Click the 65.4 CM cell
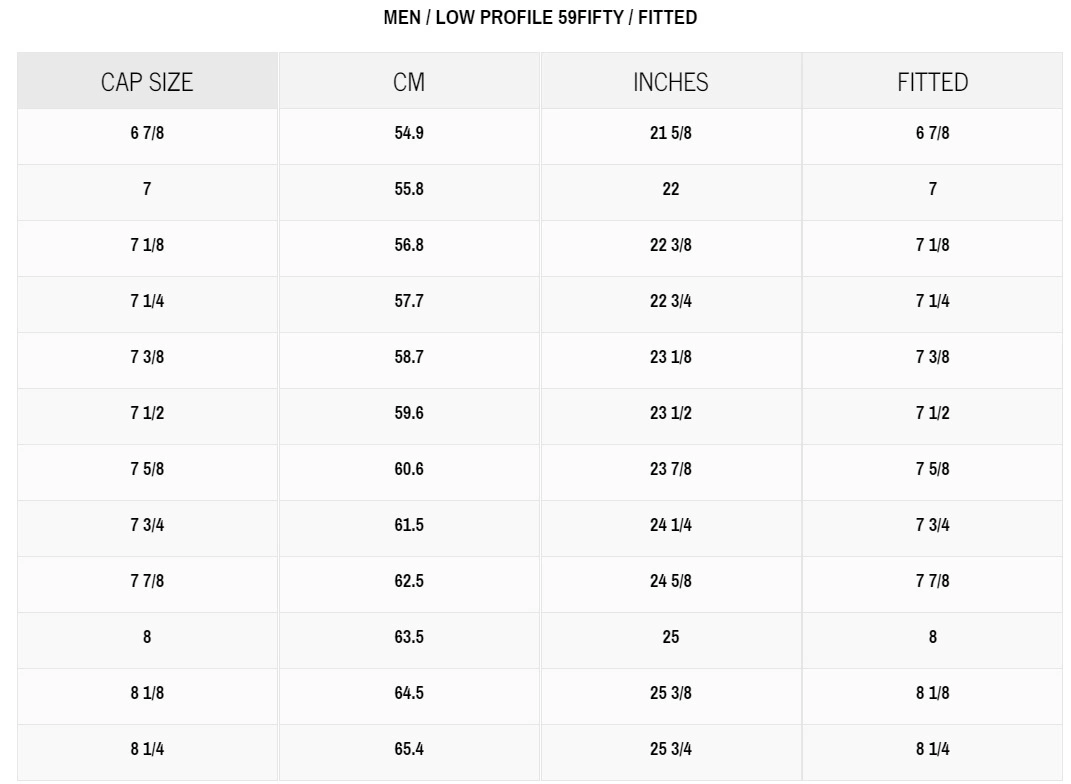The image size is (1071, 784). point(409,749)
